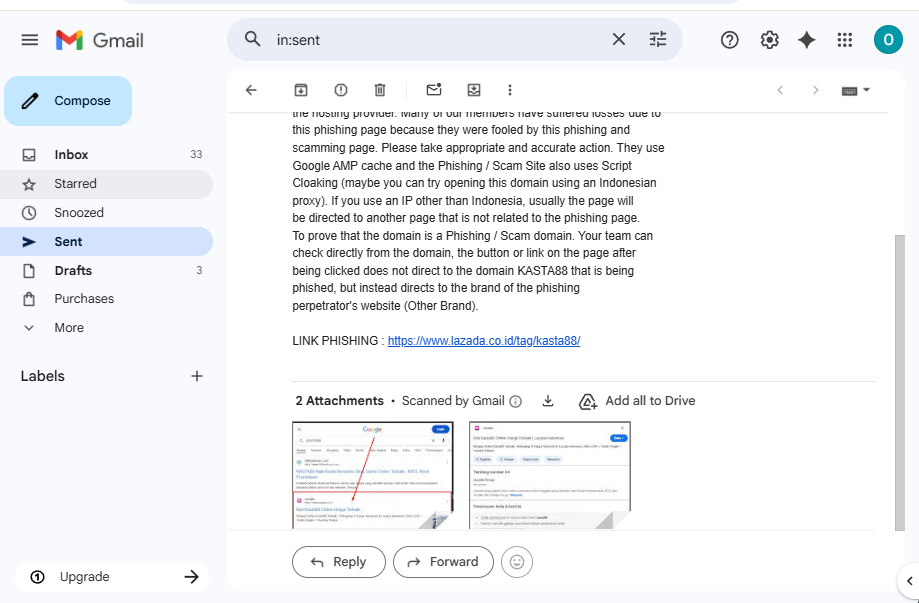Open the main menu hamburger icon
The height and width of the screenshot is (603, 919).
(29, 40)
